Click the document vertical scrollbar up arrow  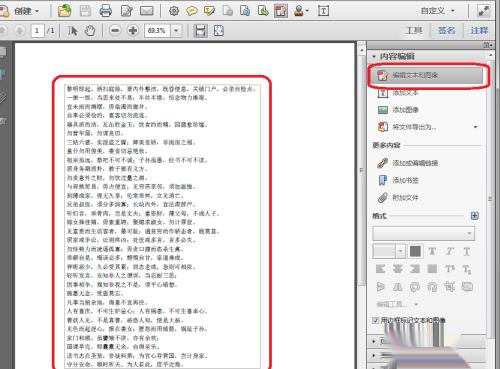[362, 50]
